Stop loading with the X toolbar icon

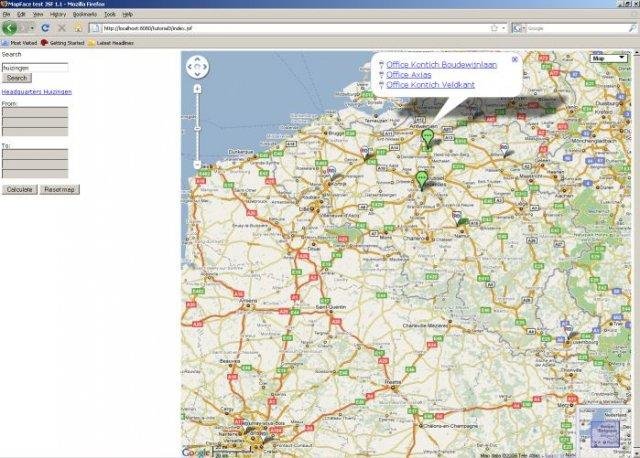[62, 28]
